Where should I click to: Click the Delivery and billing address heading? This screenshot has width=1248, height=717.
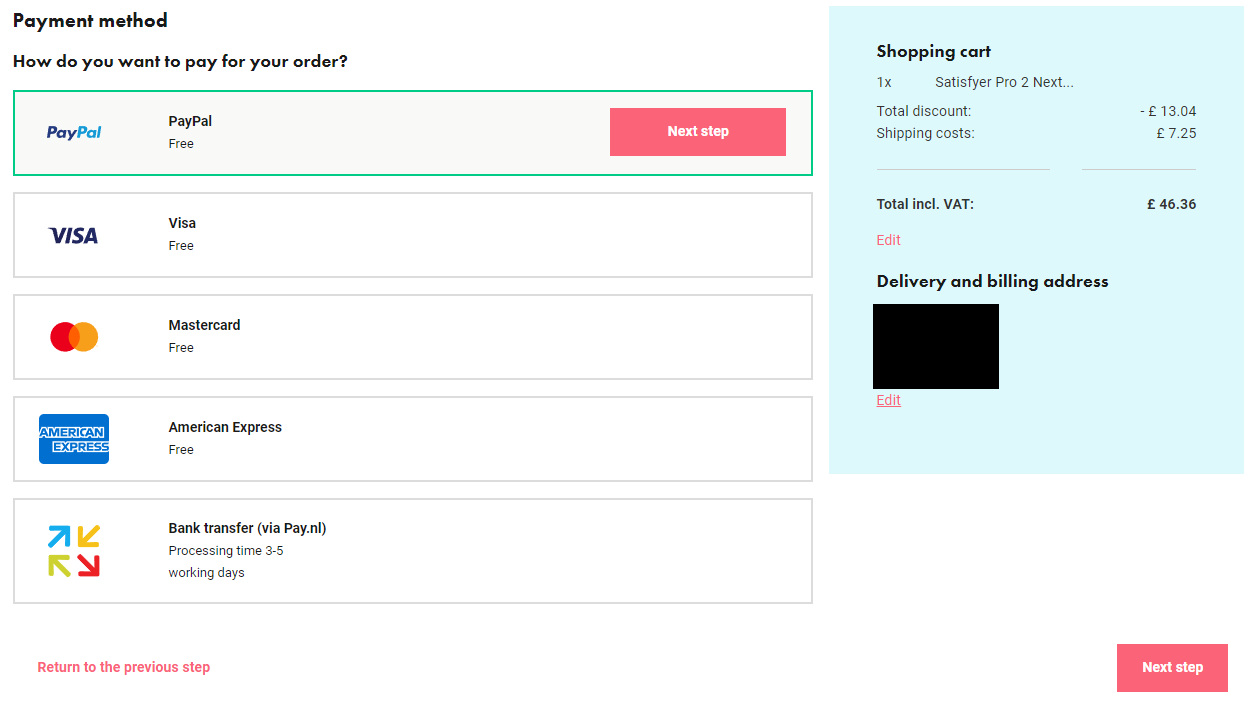993,281
